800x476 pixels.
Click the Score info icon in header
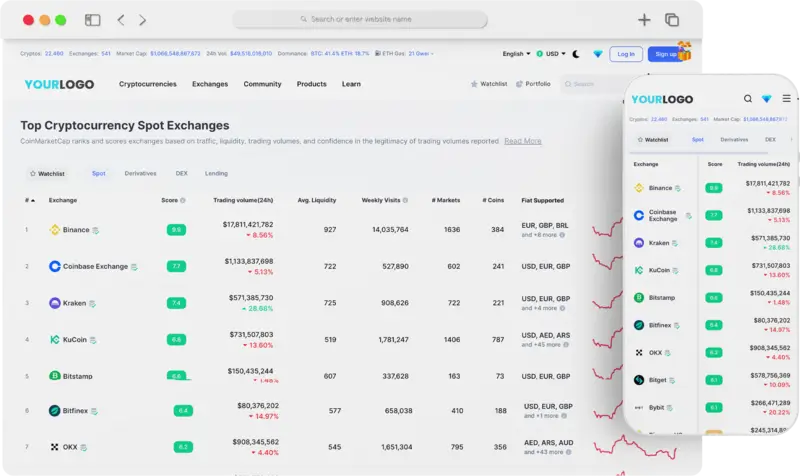click(x=183, y=201)
